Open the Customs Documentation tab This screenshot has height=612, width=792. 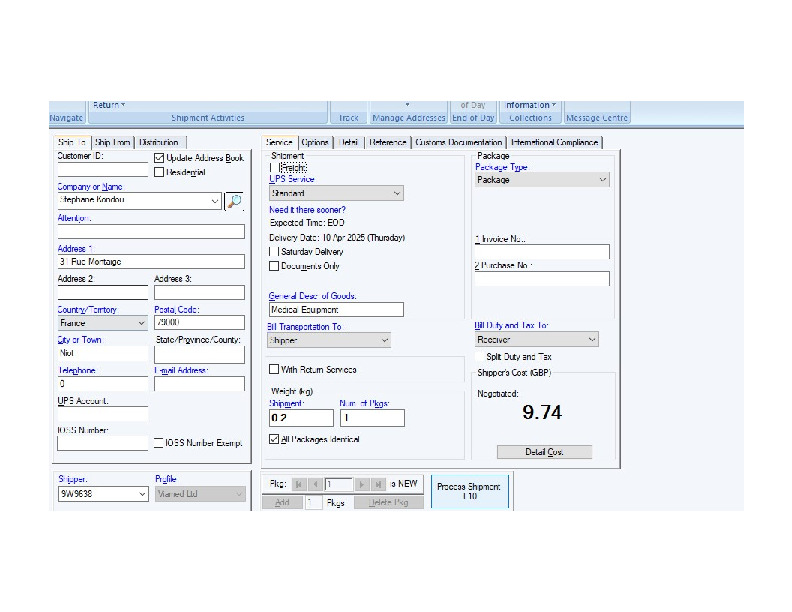[459, 143]
